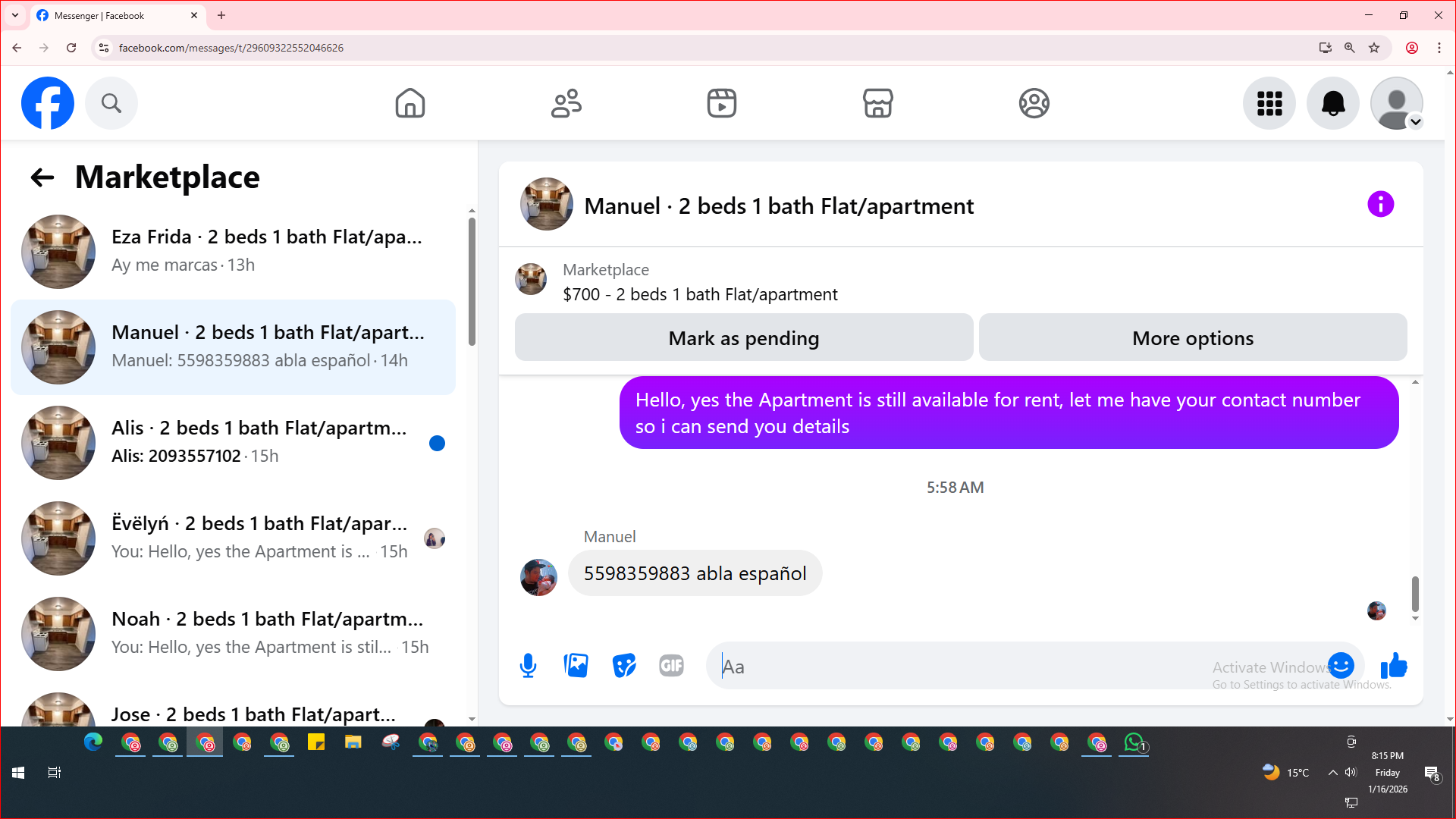Viewport: 1456px width, 819px height.
Task: Open the Marketplace tab in navigation
Action: pyautogui.click(x=877, y=103)
